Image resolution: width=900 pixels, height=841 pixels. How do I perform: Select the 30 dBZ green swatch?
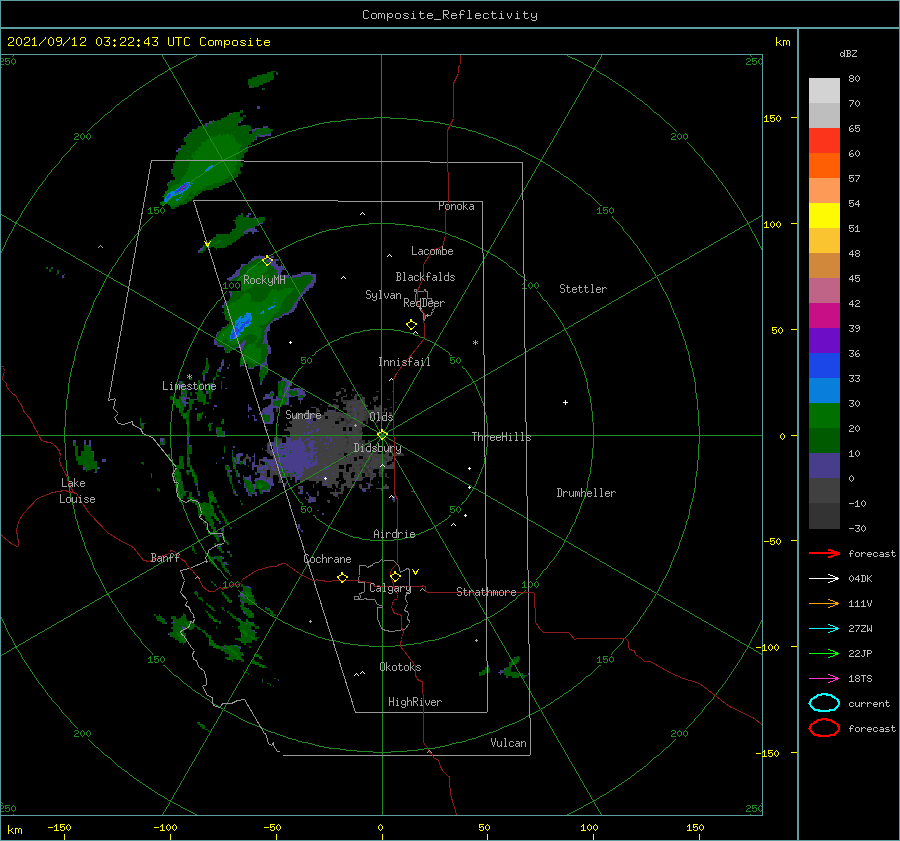point(824,415)
